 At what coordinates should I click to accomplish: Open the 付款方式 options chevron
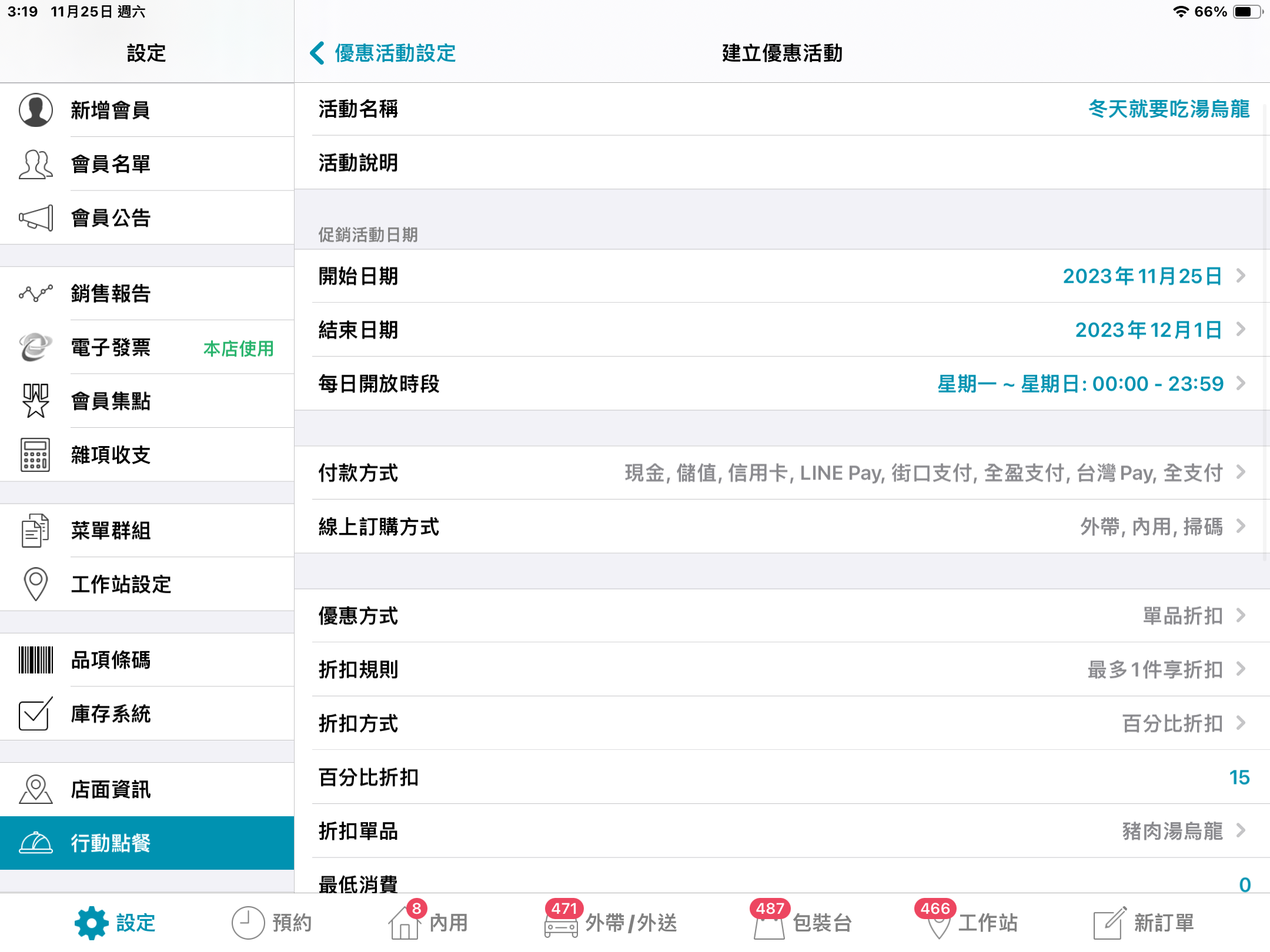point(1241,472)
